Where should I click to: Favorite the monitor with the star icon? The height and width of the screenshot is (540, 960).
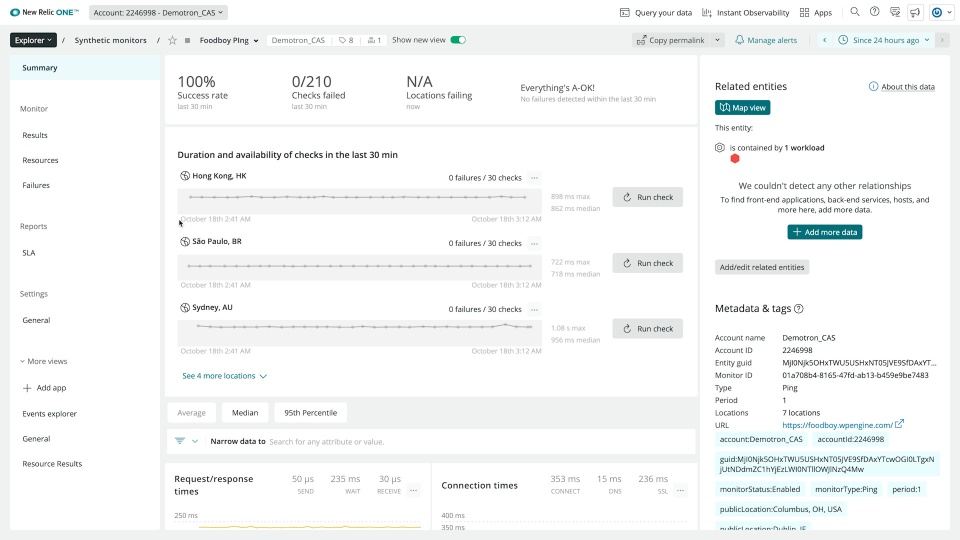(x=173, y=40)
